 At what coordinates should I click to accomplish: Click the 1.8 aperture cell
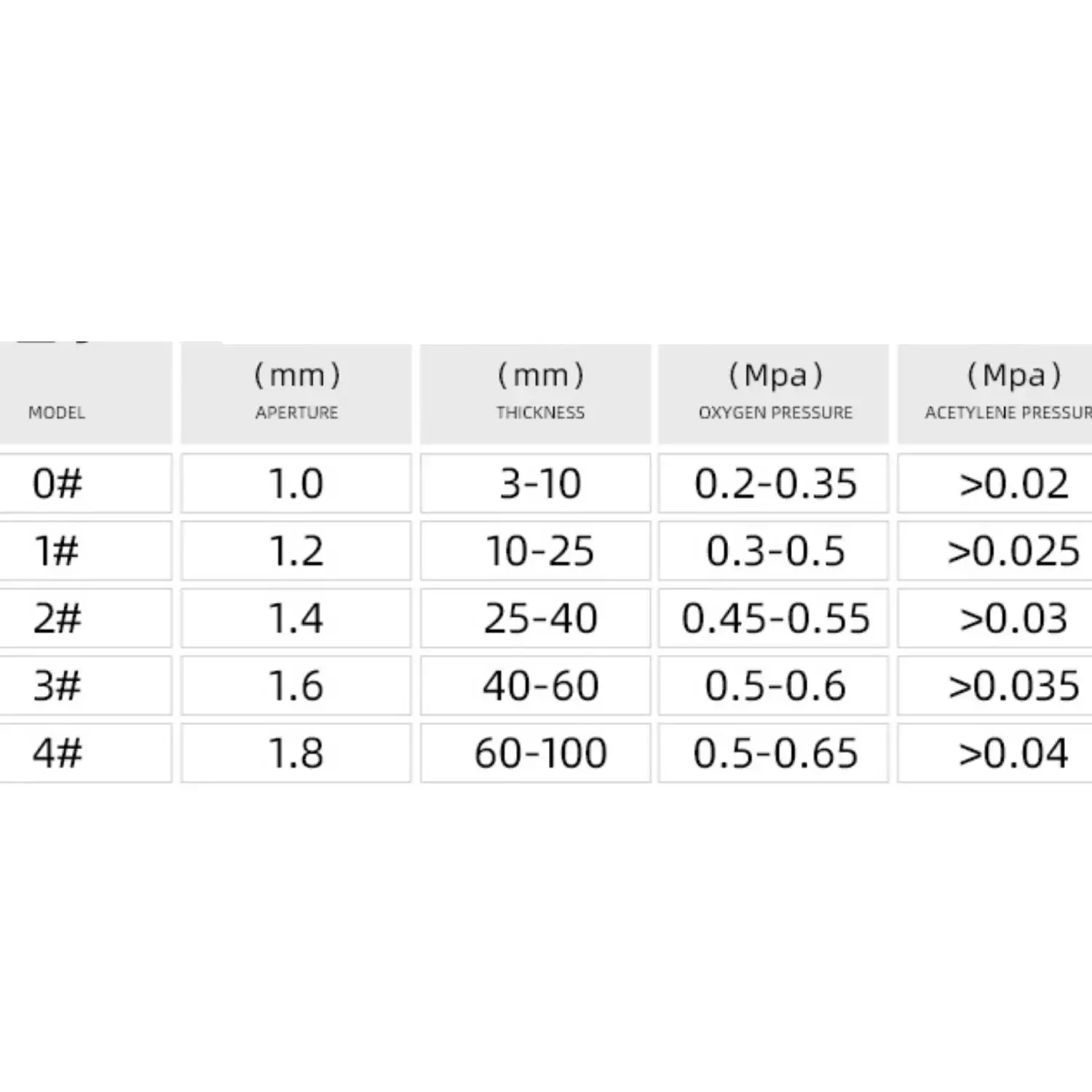point(296,753)
